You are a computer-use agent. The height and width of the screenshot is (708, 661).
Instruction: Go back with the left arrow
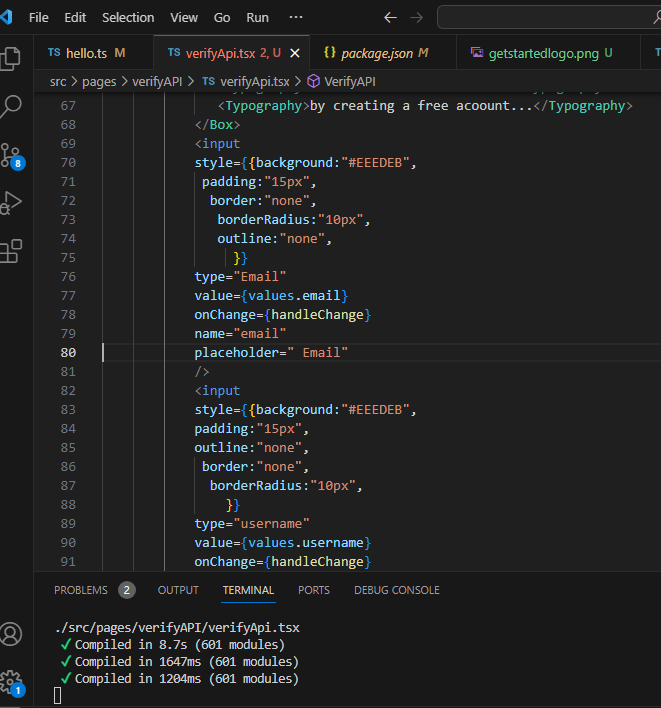(390, 18)
